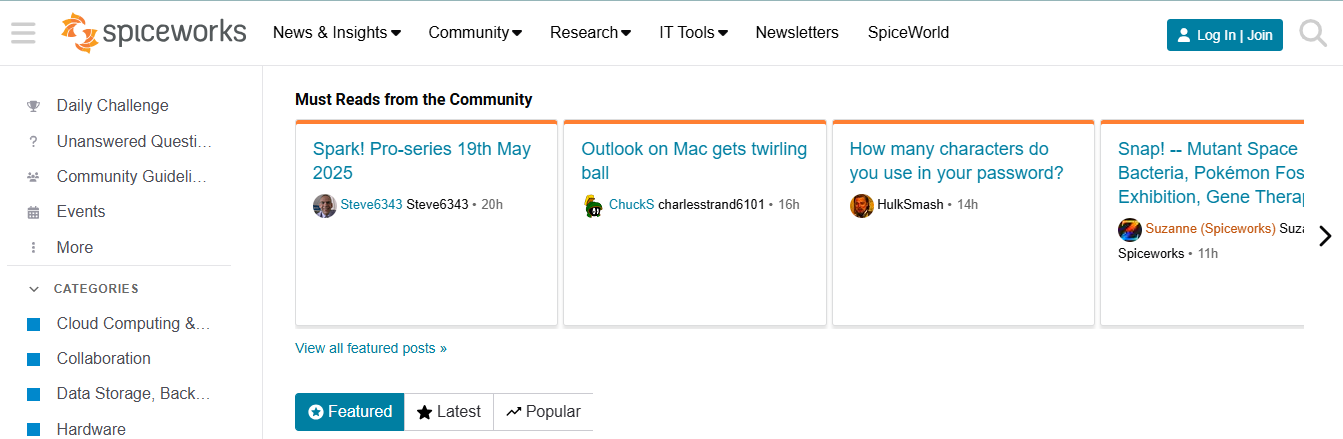Image resolution: width=1343 pixels, height=439 pixels.
Task: Click the Suzanne (Spiceworks) username link
Action: [1210, 229]
